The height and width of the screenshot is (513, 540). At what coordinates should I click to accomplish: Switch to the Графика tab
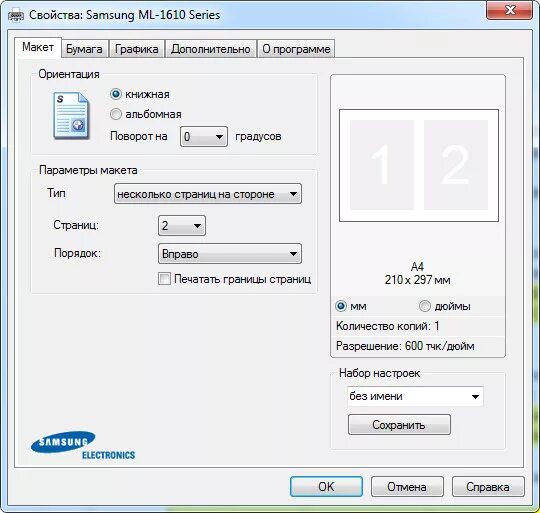(137, 49)
